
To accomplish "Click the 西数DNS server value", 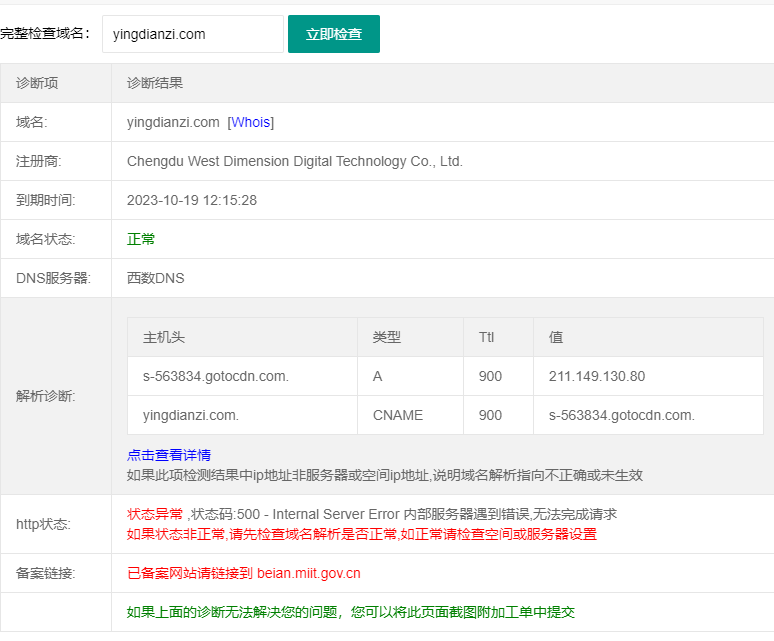I will point(155,278).
